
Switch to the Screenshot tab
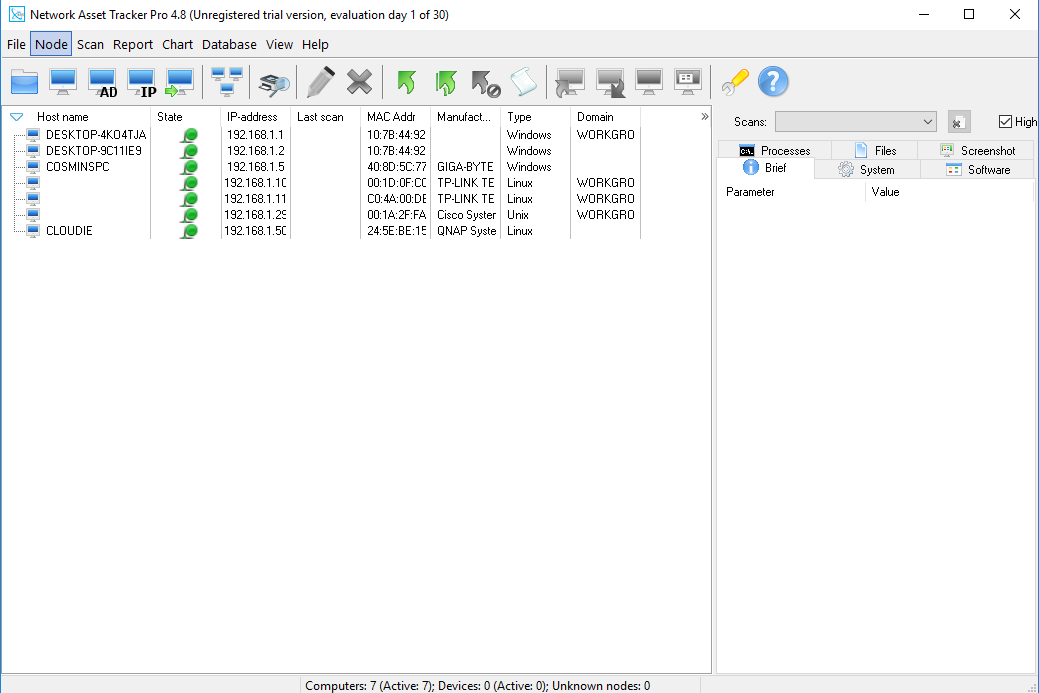click(x=977, y=150)
